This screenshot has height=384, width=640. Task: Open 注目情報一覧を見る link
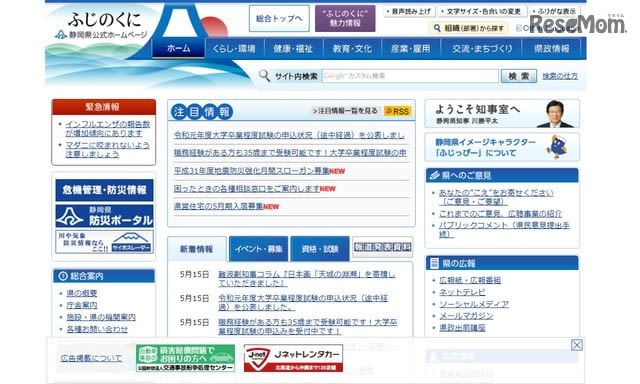pos(345,111)
